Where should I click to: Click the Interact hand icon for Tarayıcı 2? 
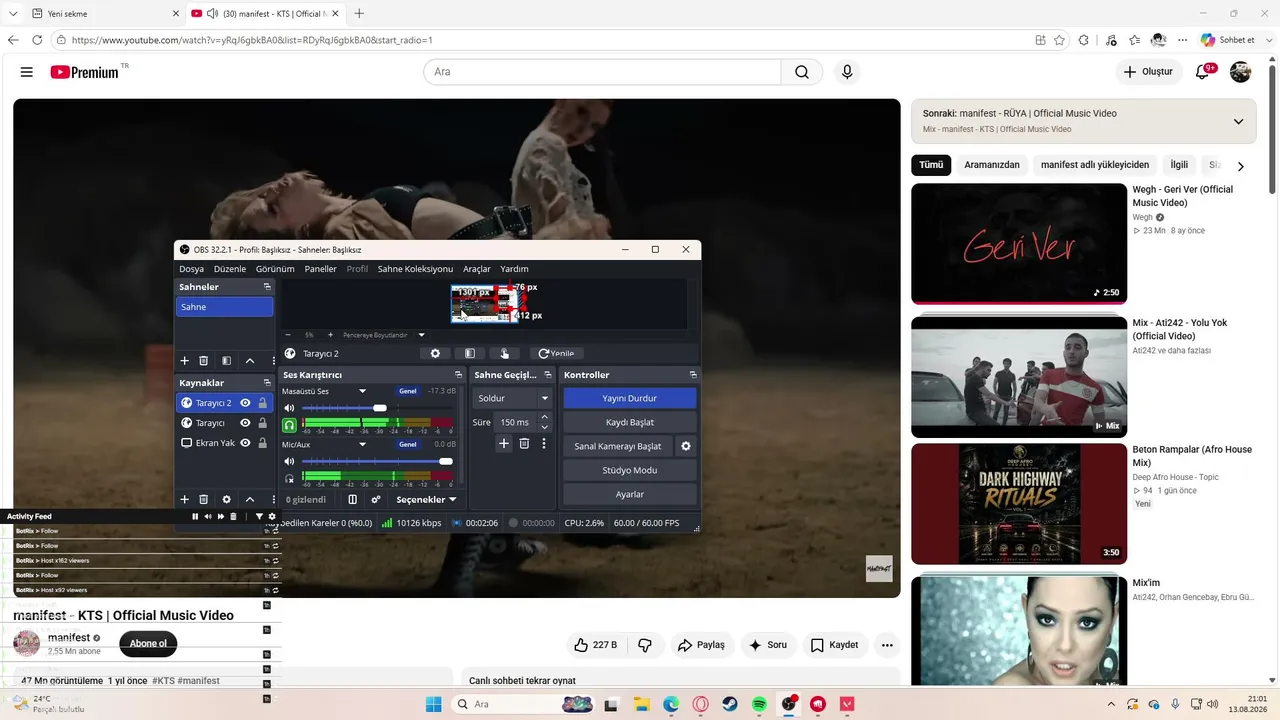coord(505,353)
